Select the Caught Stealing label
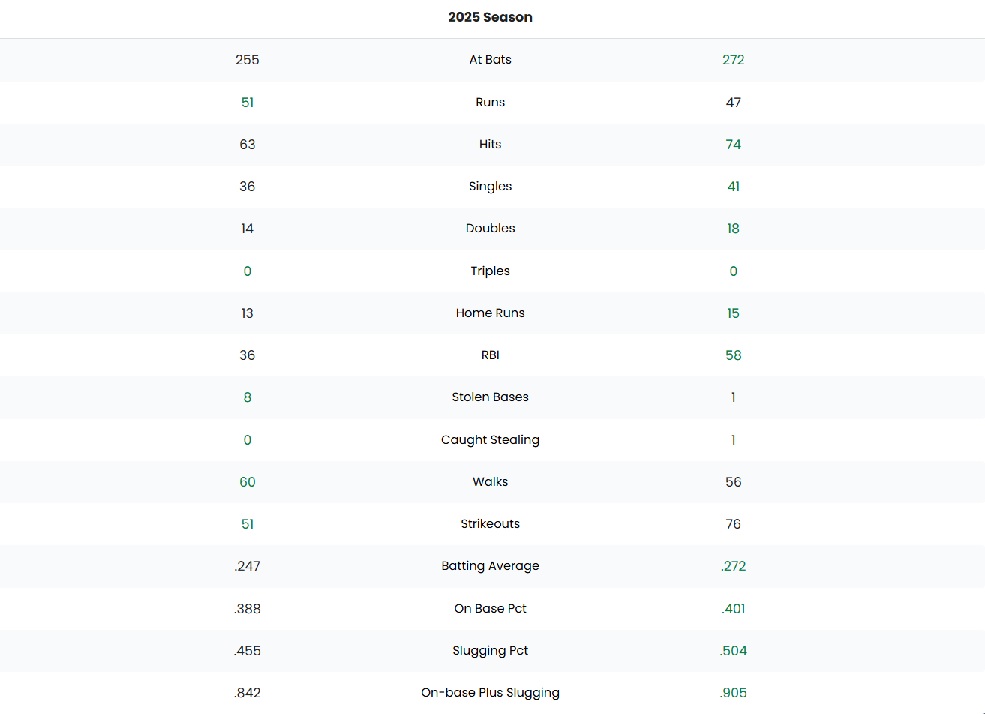This screenshot has height=714, width=985. tap(490, 440)
